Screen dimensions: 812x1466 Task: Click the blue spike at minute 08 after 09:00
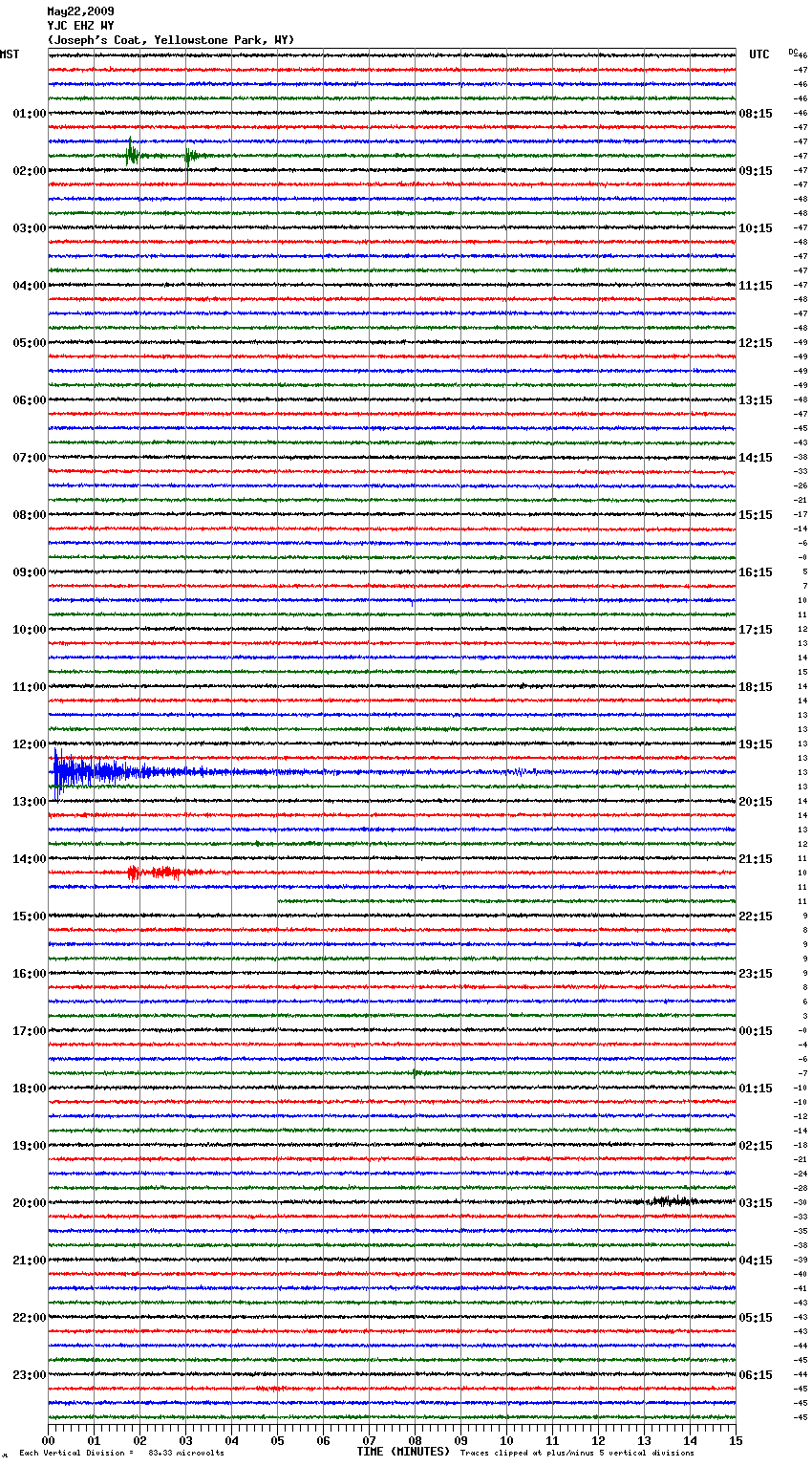413,603
